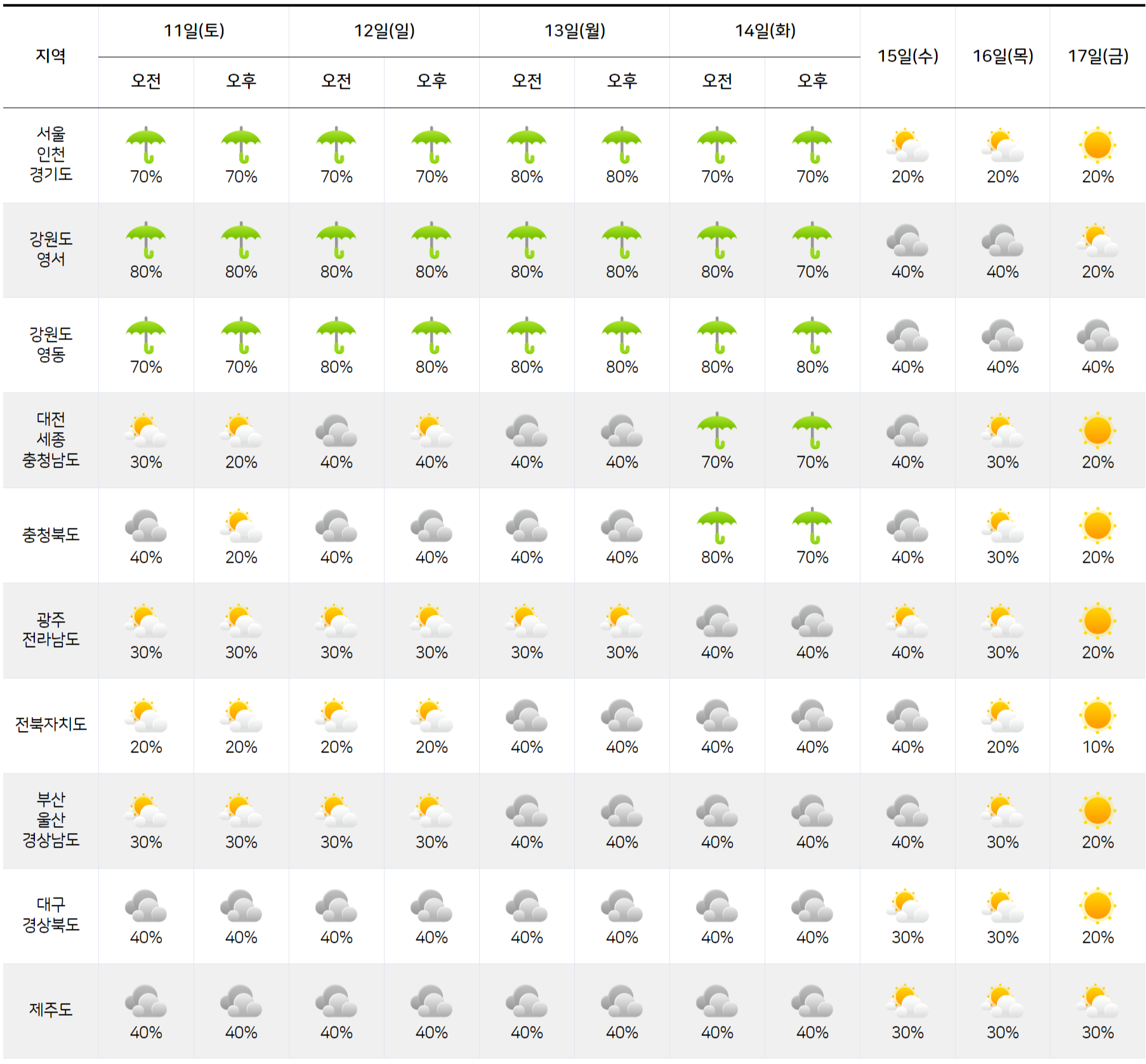
Task: Click 오후 subheader under 14일(화)
Action: click(x=812, y=81)
